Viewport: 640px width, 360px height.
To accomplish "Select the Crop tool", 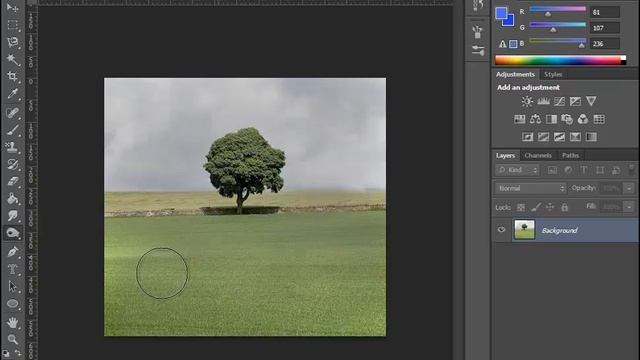I will pyautogui.click(x=12, y=76).
